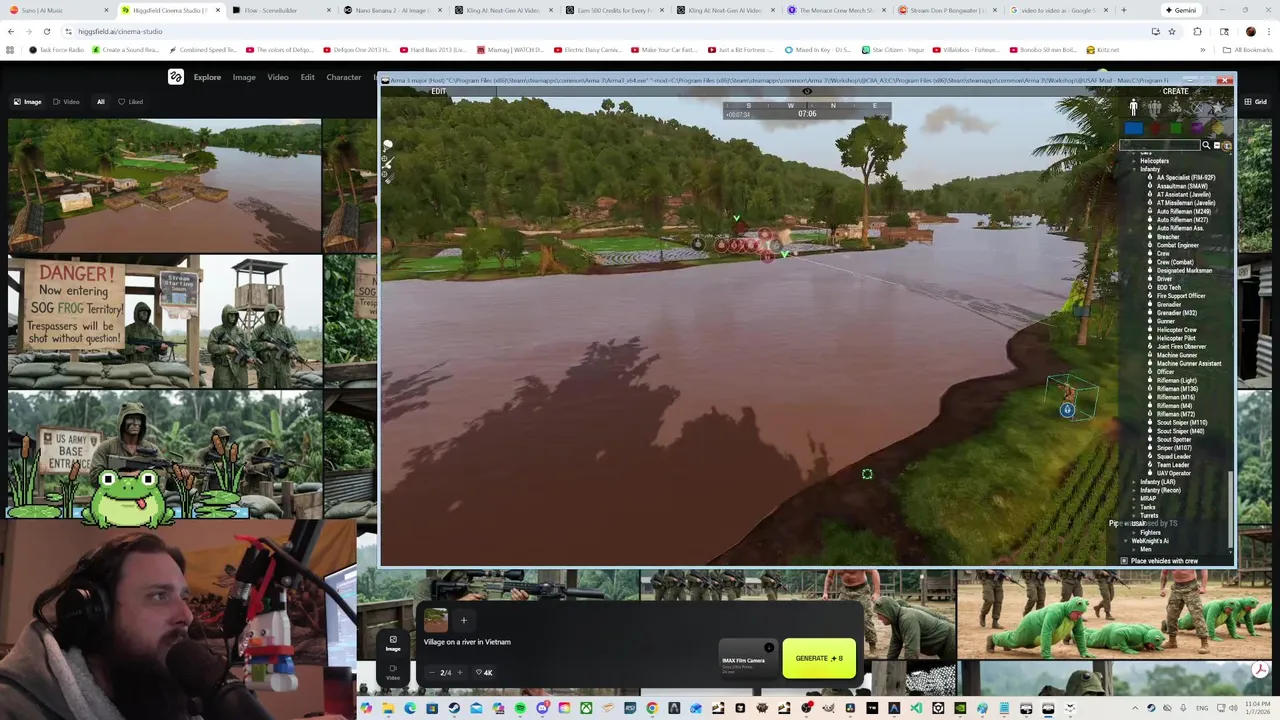Click the prompt text 'Village on a river in Vietnam'
Screen dimensions: 1280x720
(467, 642)
